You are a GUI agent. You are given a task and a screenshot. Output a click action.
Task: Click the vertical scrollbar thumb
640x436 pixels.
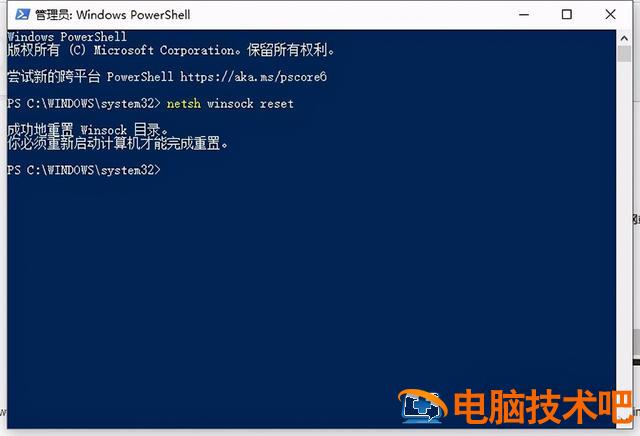tap(624, 54)
